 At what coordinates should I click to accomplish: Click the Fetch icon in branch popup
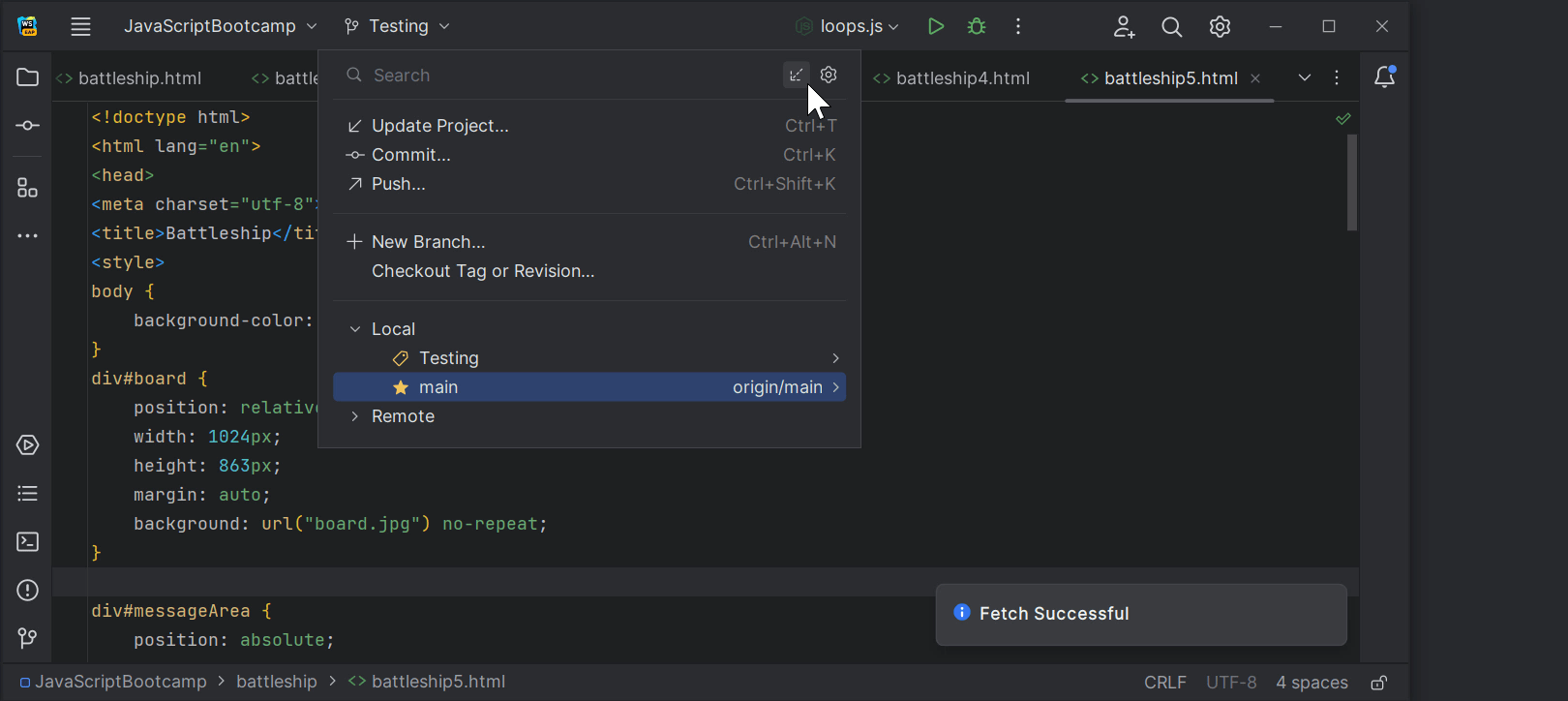(x=796, y=75)
